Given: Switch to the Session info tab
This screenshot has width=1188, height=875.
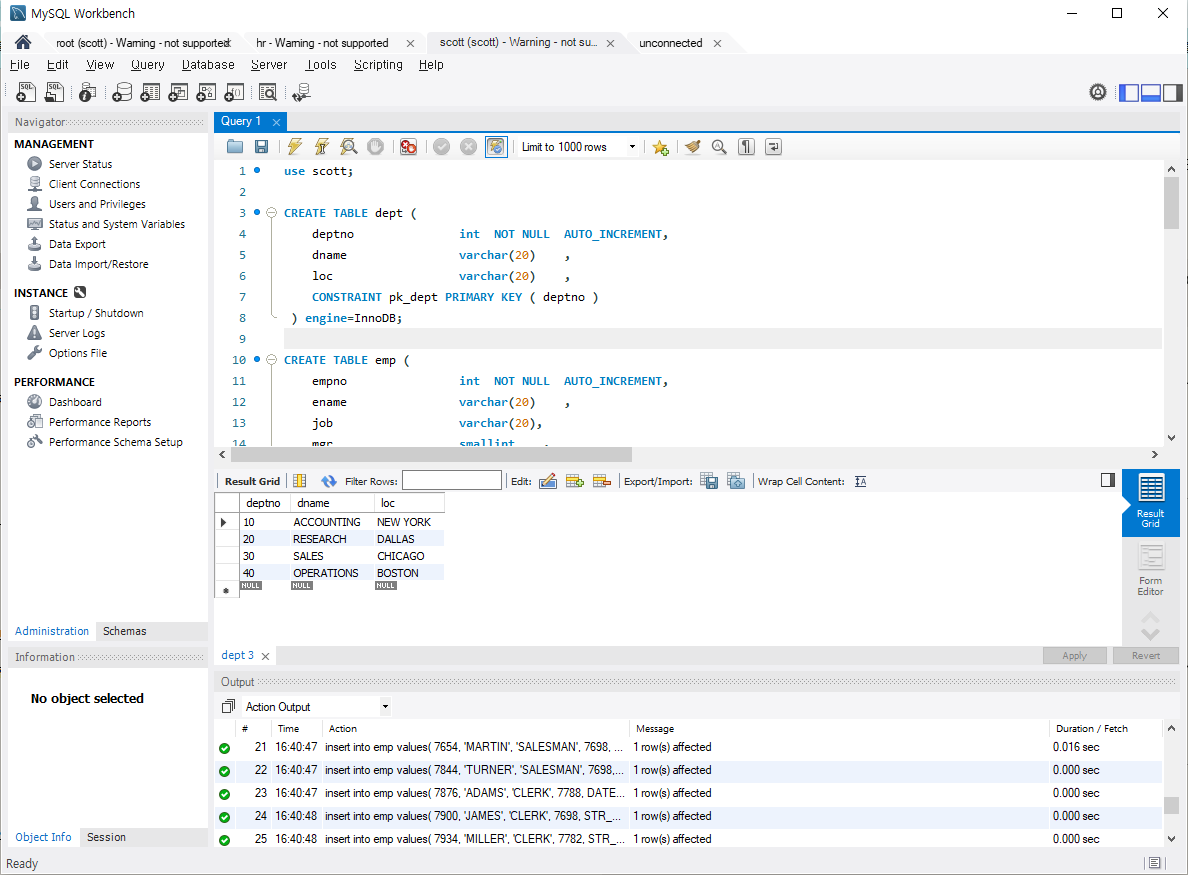Looking at the screenshot, I should coord(106,837).
